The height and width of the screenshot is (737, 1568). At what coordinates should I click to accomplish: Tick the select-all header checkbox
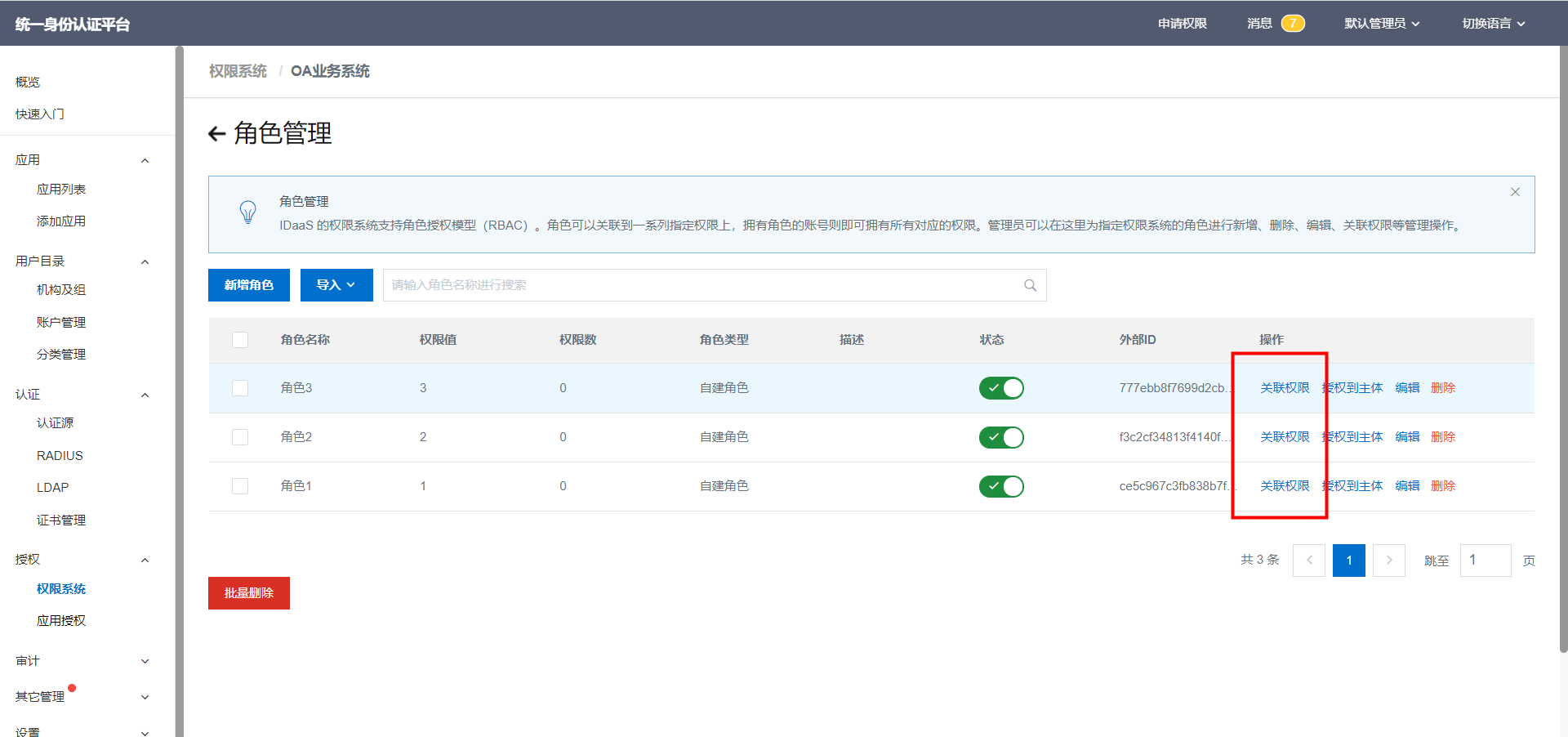pos(240,340)
